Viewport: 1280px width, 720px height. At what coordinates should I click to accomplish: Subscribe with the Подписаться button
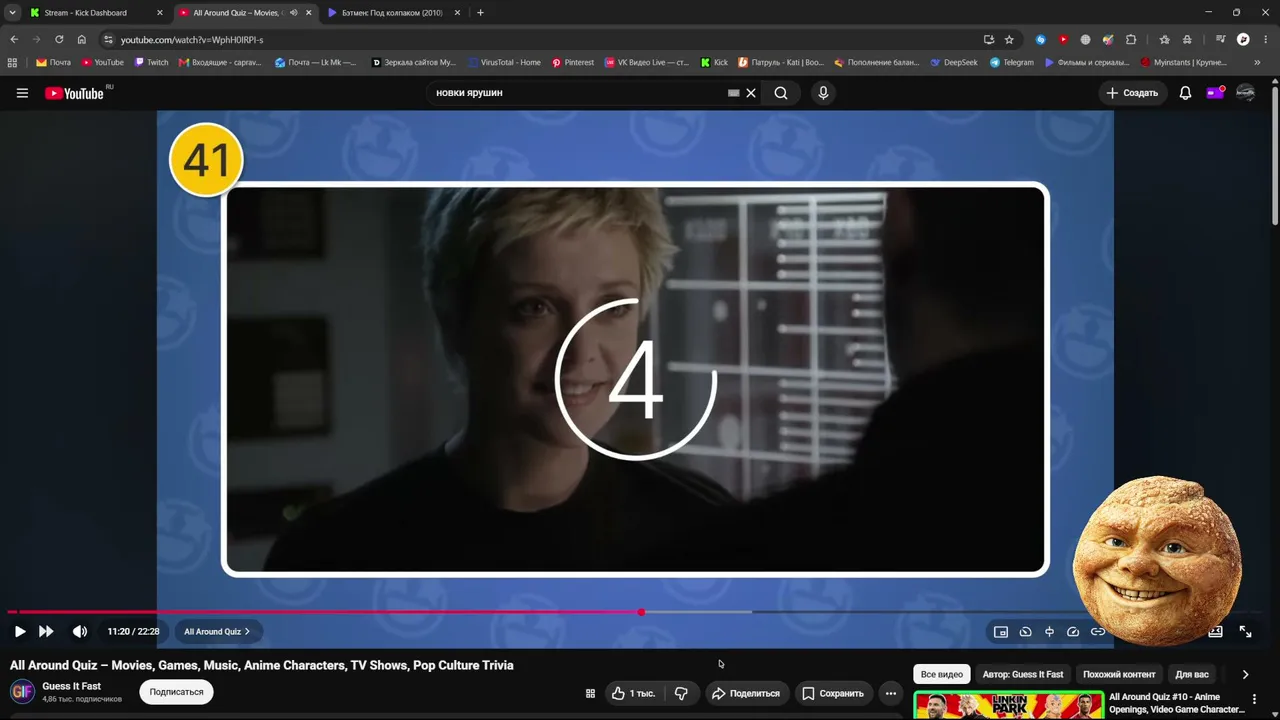(x=176, y=692)
